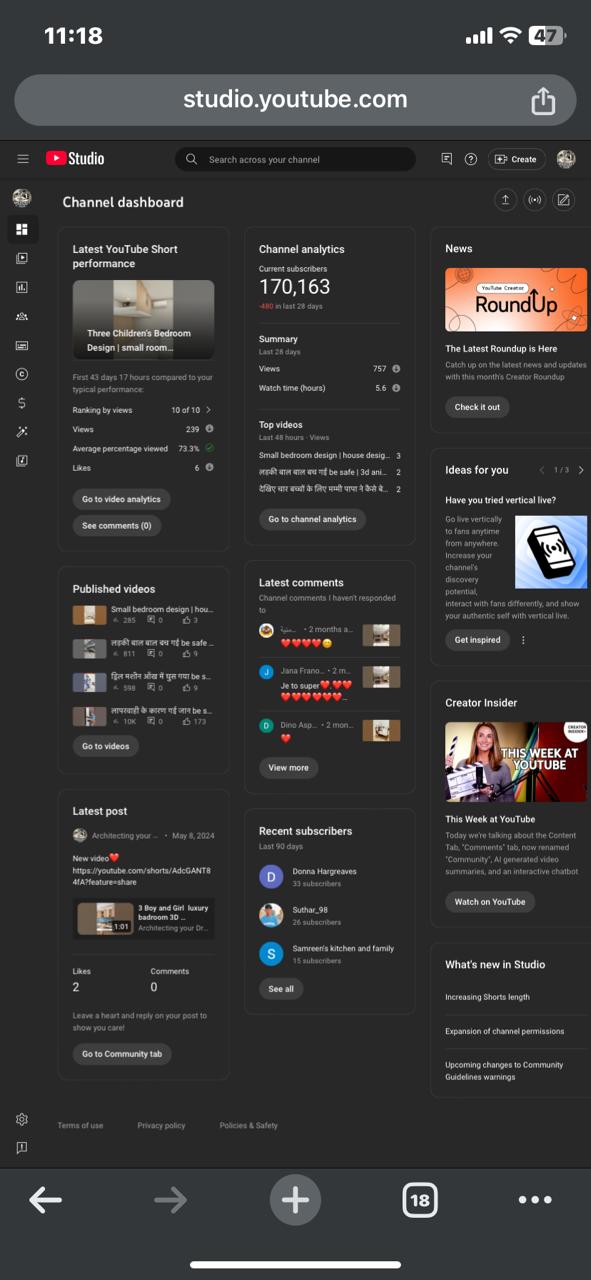The width and height of the screenshot is (591, 1280).
Task: Click Go to Community tab button
Action: [x=122, y=1053]
